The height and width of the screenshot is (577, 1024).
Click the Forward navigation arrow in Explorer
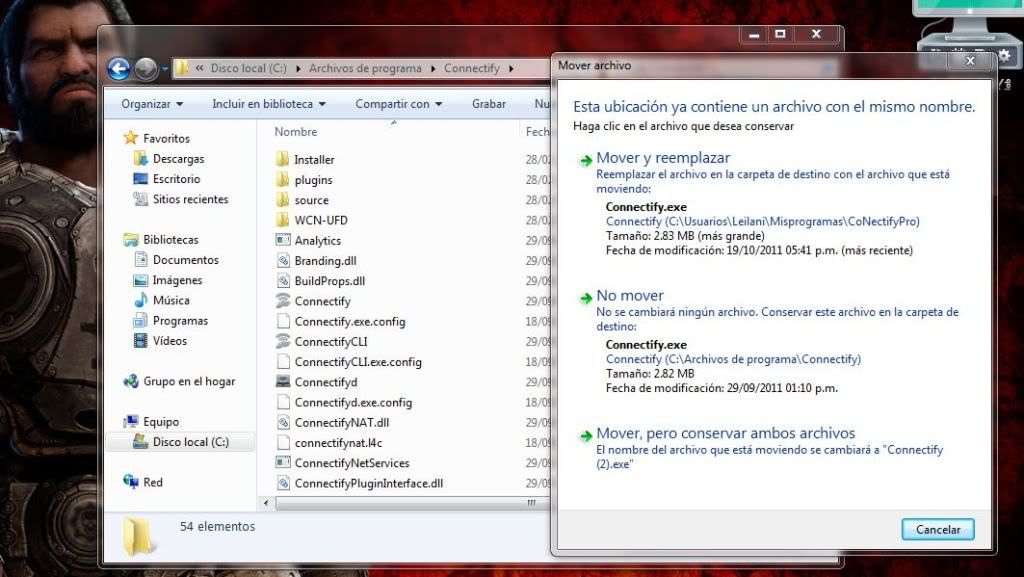146,69
